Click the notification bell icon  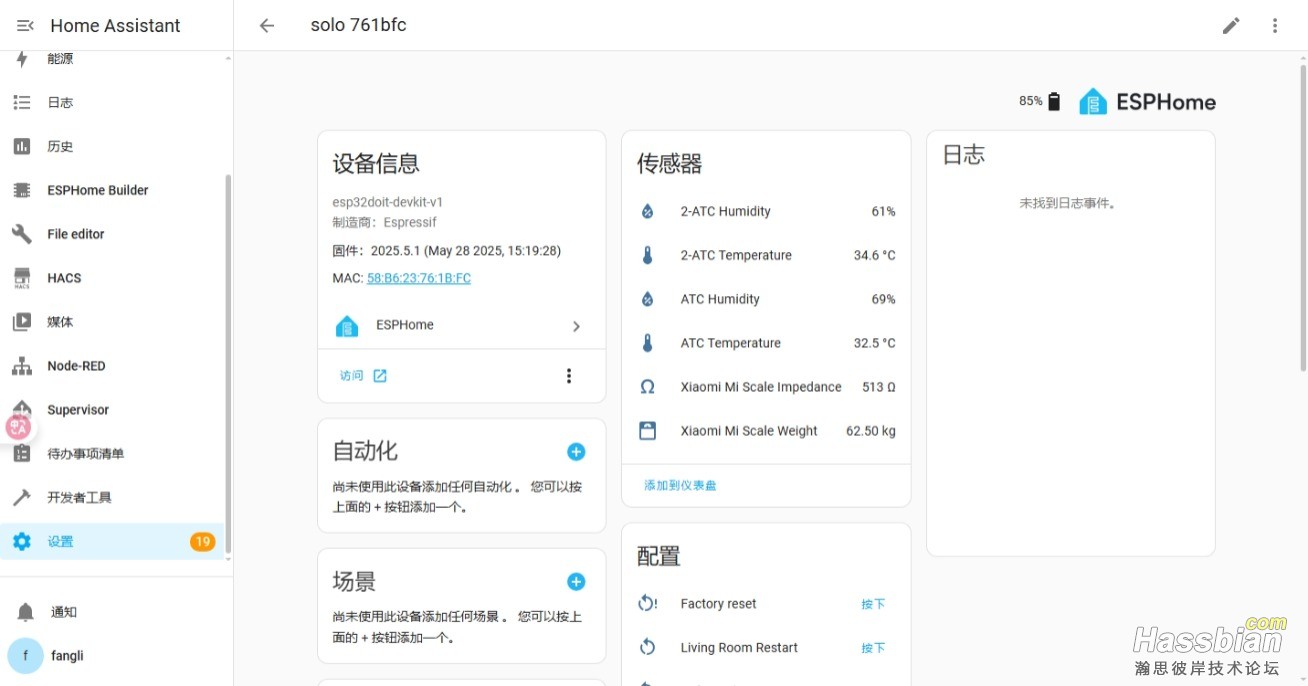pos(26,612)
